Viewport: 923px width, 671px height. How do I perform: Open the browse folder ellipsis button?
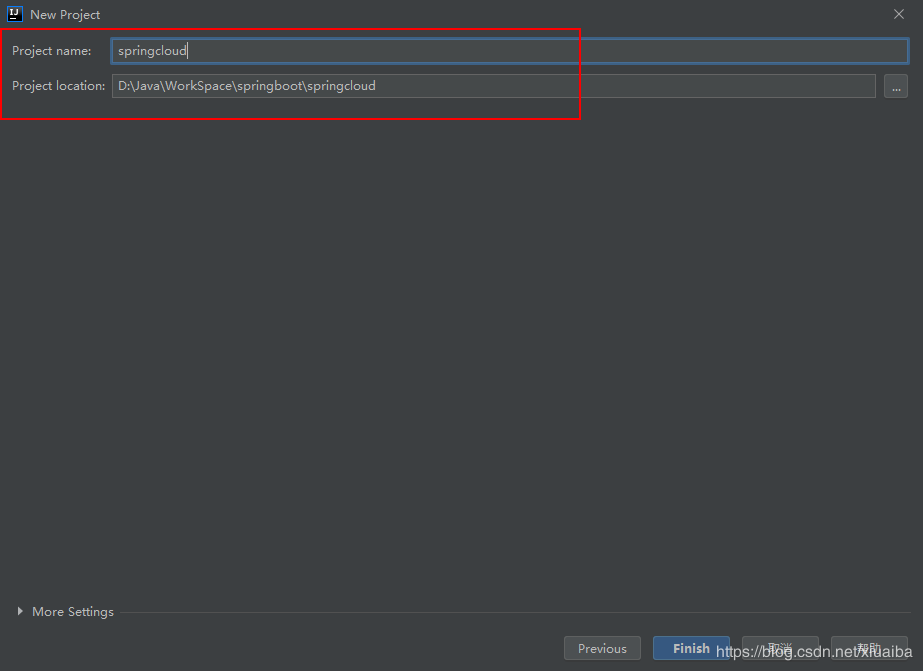tap(895, 87)
